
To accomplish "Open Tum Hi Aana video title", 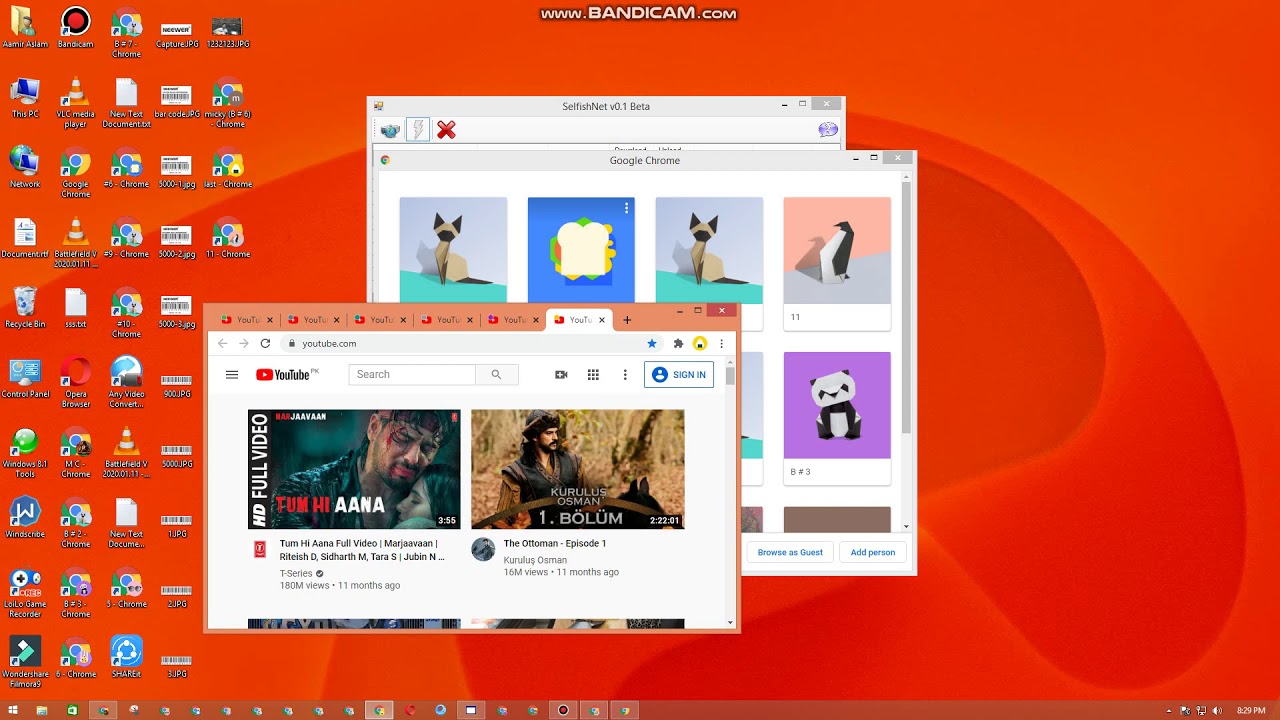I will pos(362,550).
